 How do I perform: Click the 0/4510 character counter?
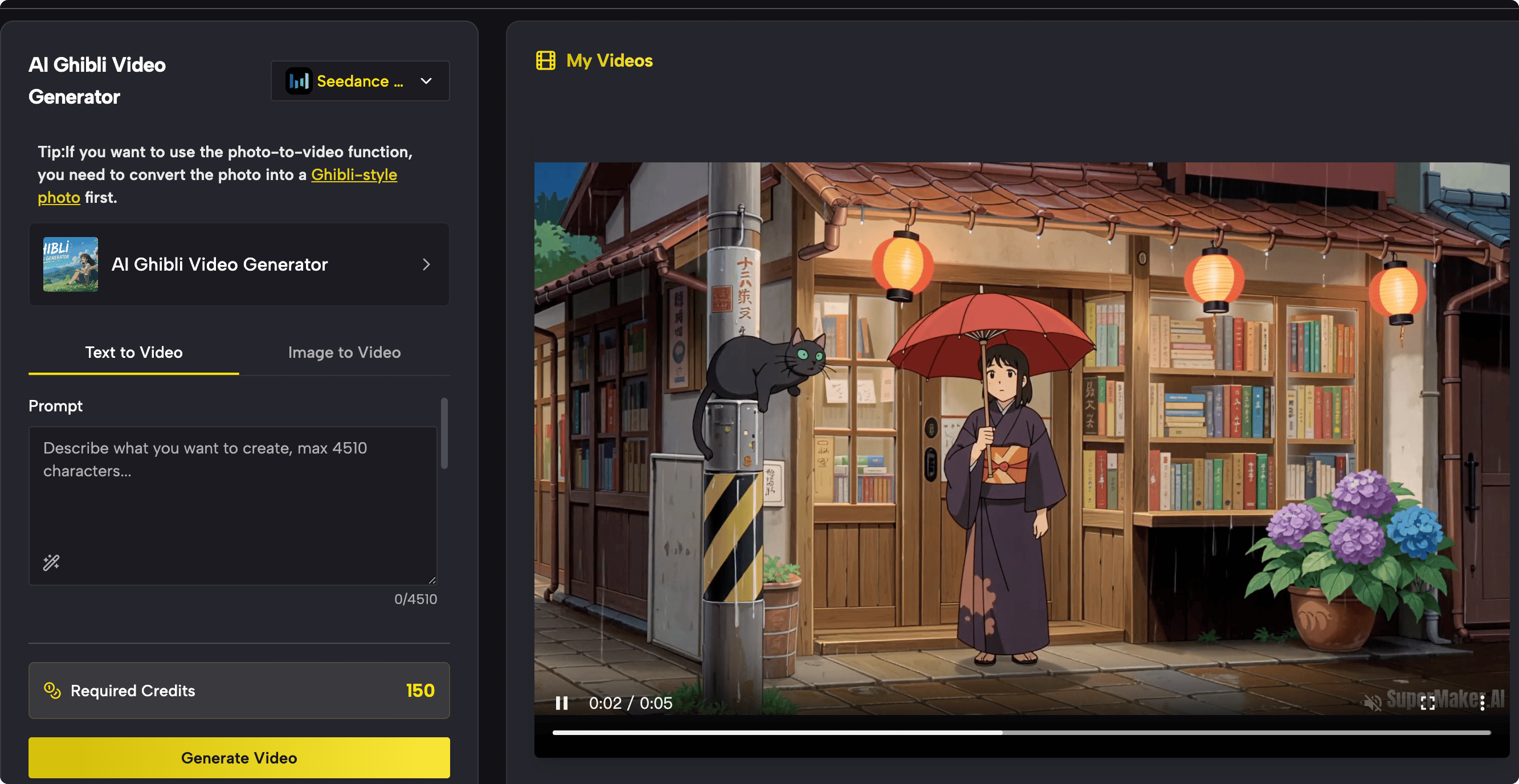pos(416,599)
